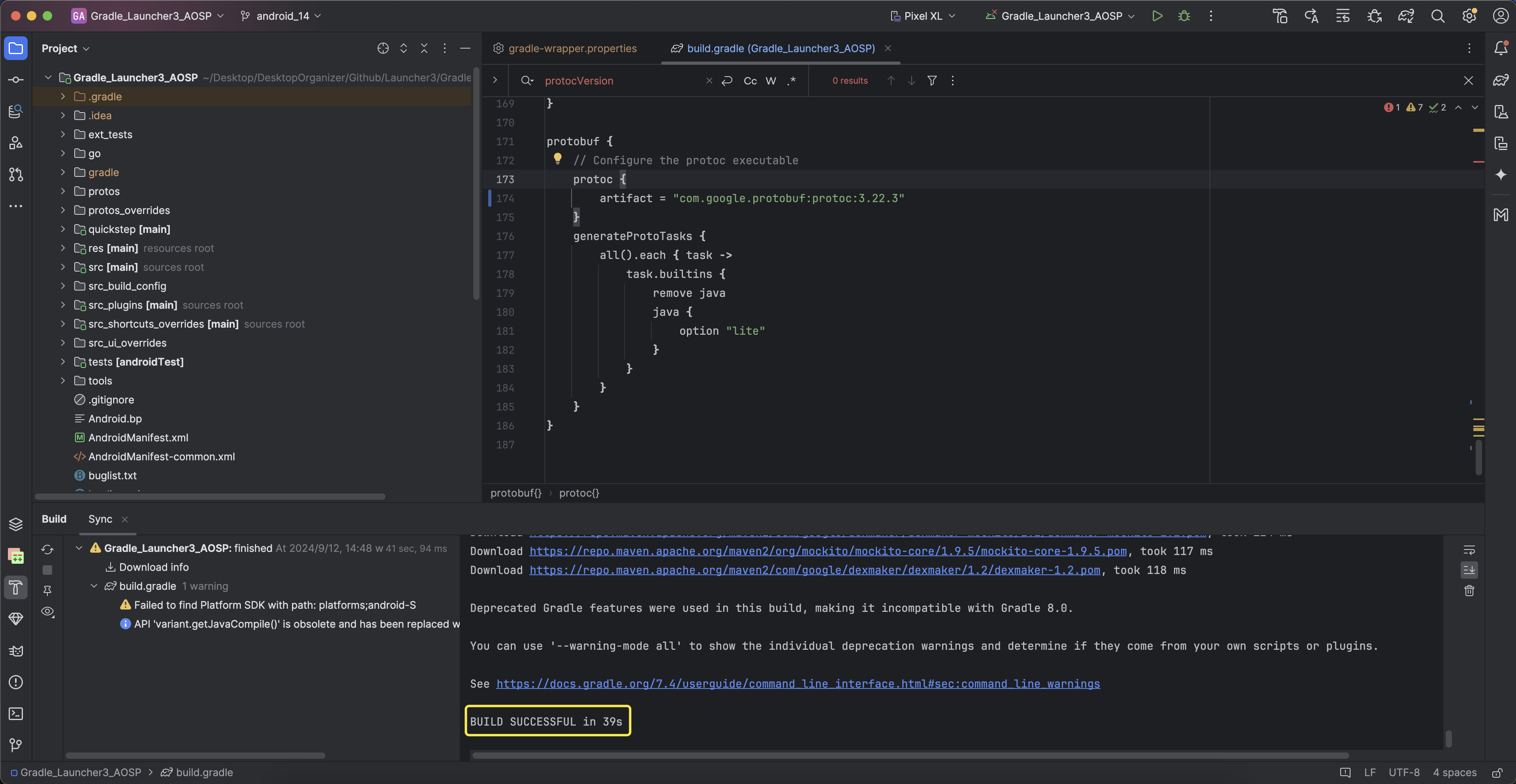Click UTF-8 encoding in status bar

(1403, 772)
